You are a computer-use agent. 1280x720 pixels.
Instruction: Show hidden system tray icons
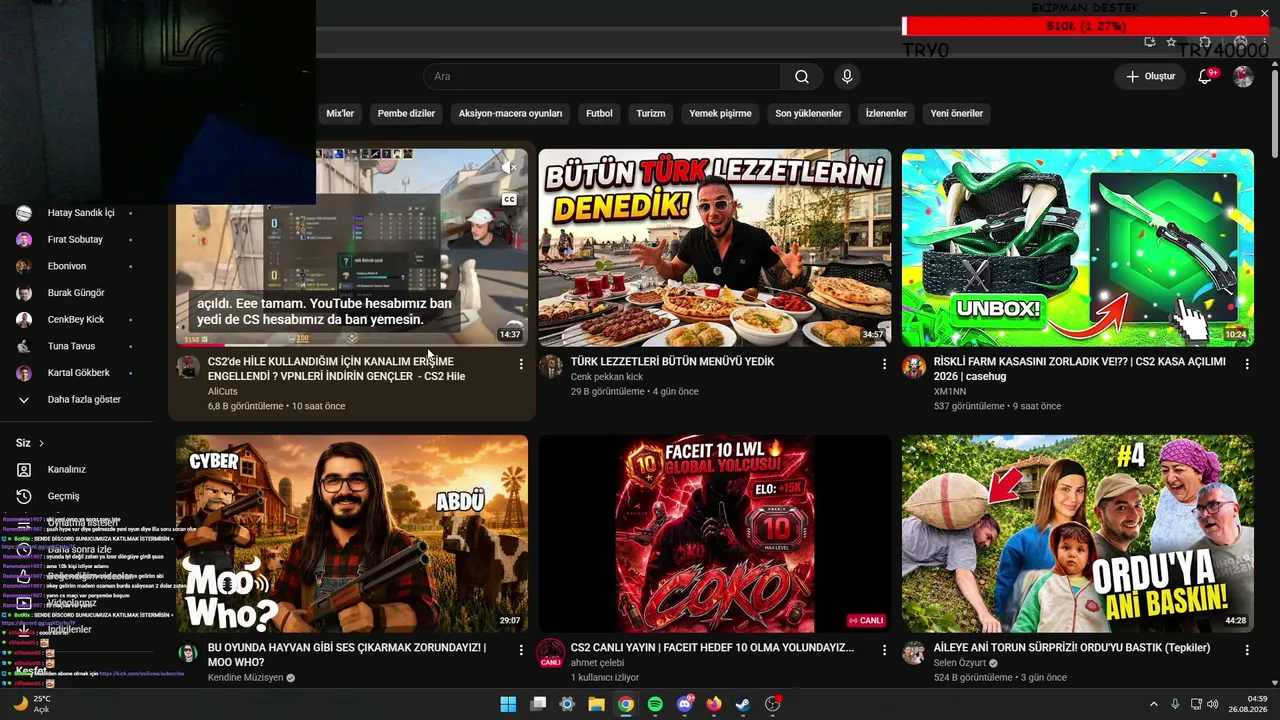1153,704
